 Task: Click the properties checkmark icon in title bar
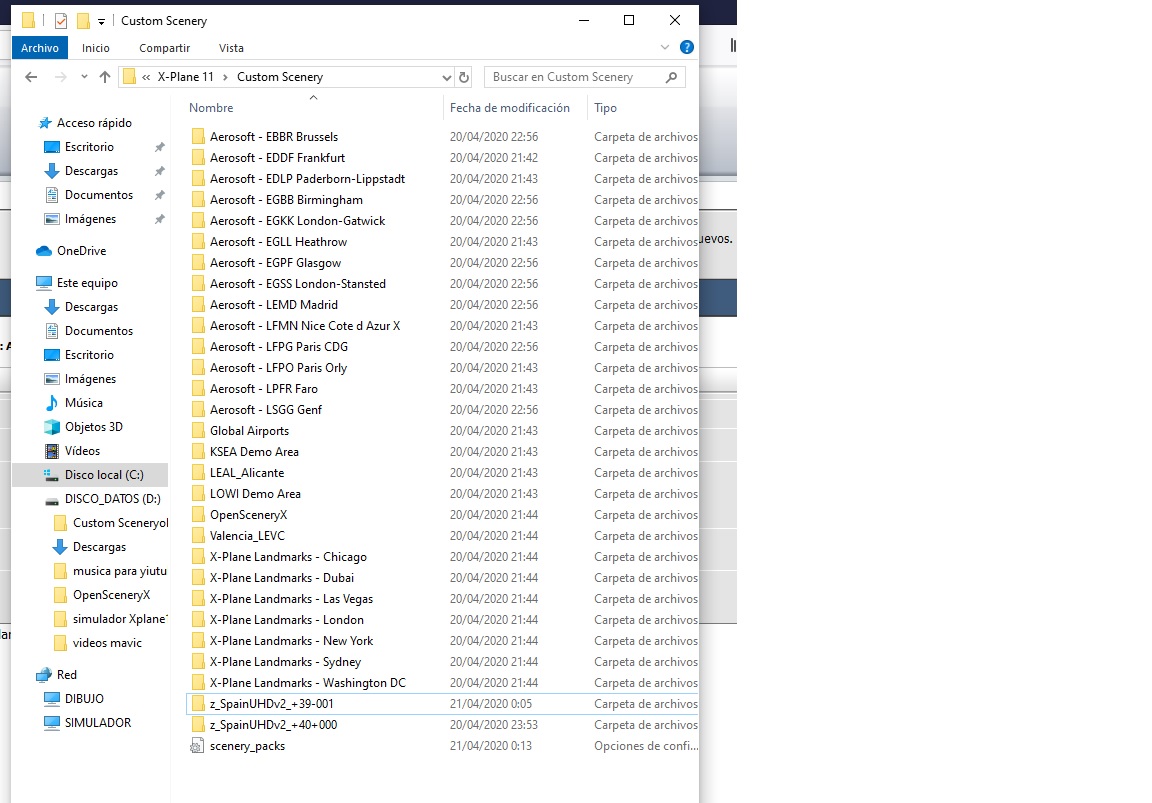(x=61, y=21)
